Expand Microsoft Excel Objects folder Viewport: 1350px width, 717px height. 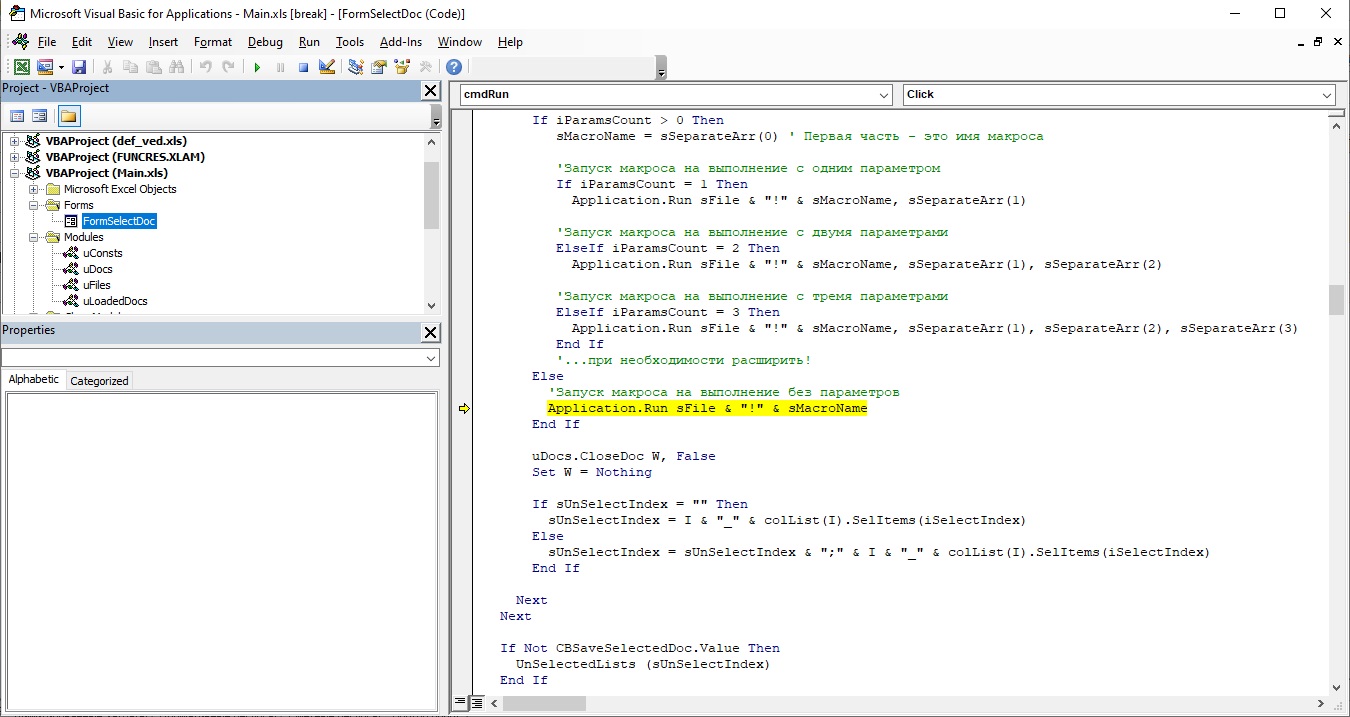[34, 189]
